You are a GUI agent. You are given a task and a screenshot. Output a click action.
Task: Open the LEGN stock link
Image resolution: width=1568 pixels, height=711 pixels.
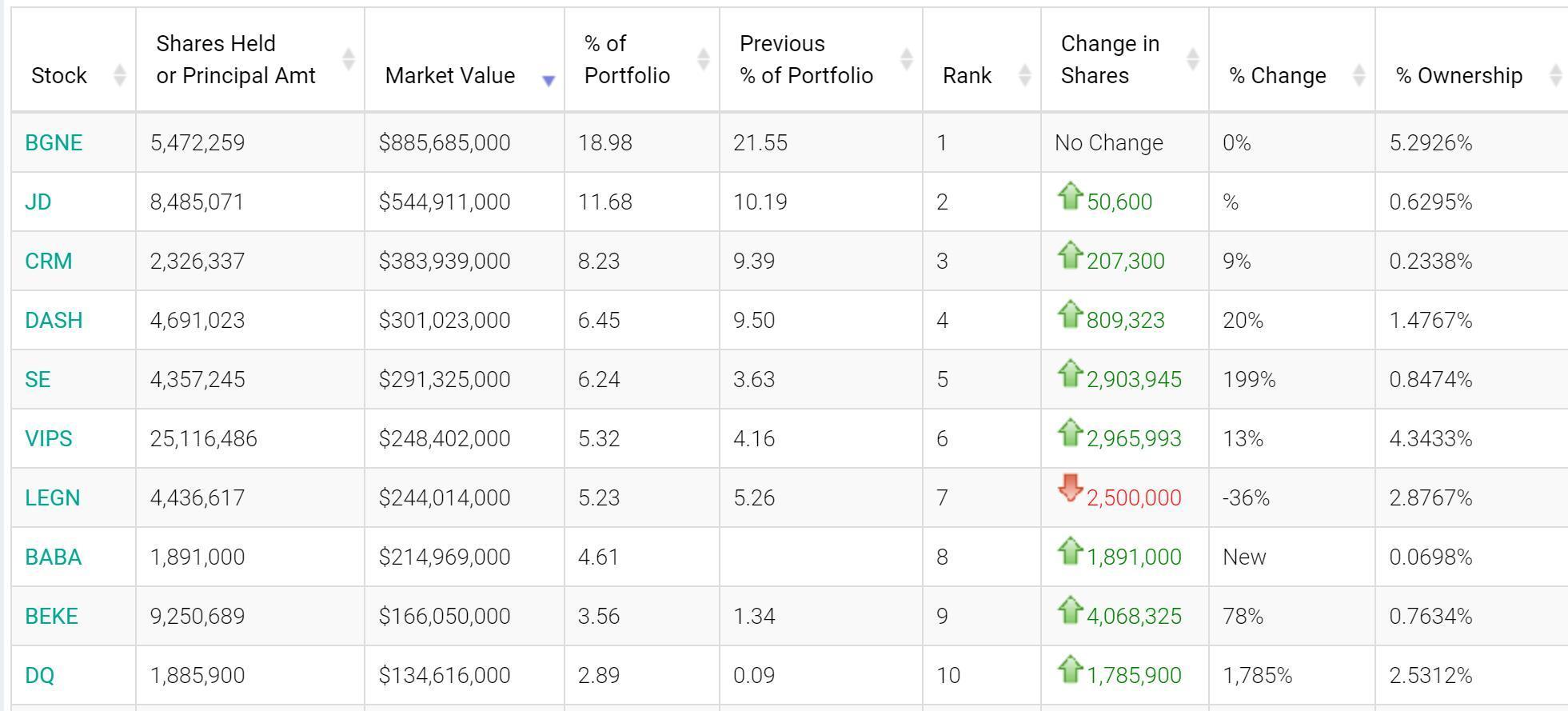point(53,497)
